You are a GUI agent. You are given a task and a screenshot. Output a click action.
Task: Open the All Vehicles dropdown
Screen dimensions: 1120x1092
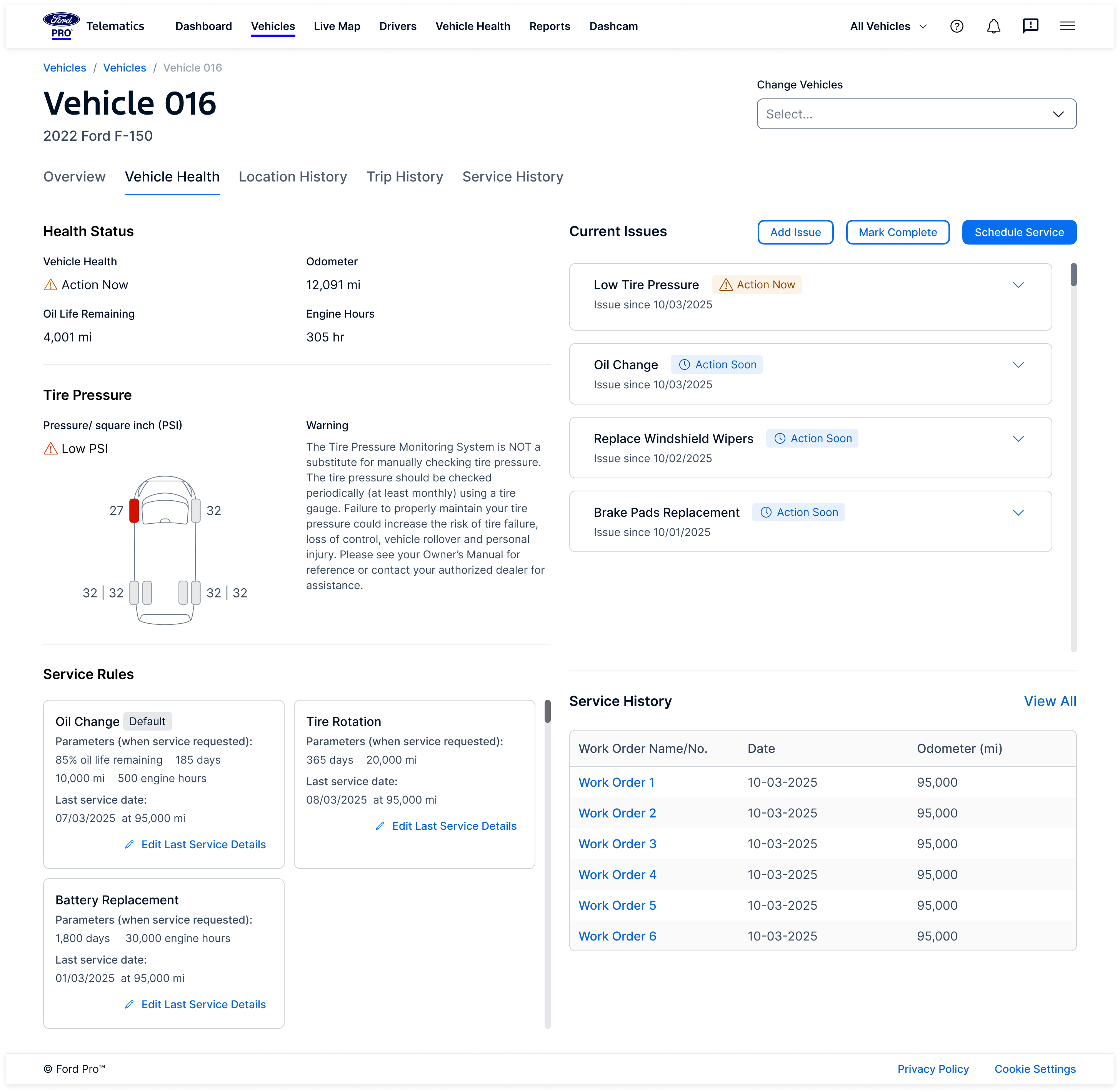[x=887, y=26]
